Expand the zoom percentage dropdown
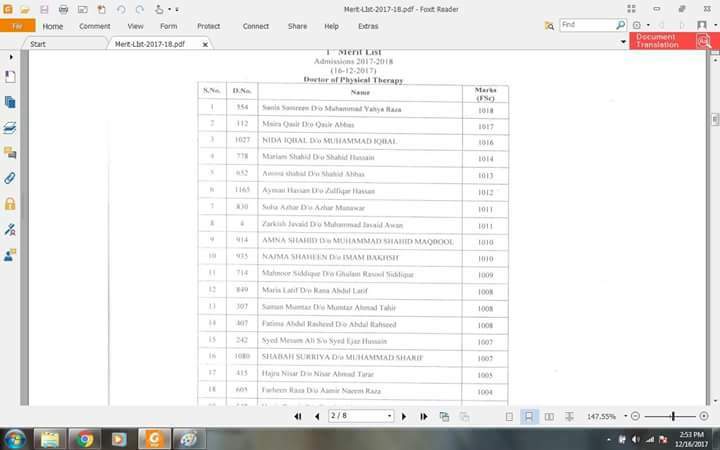 coord(622,416)
